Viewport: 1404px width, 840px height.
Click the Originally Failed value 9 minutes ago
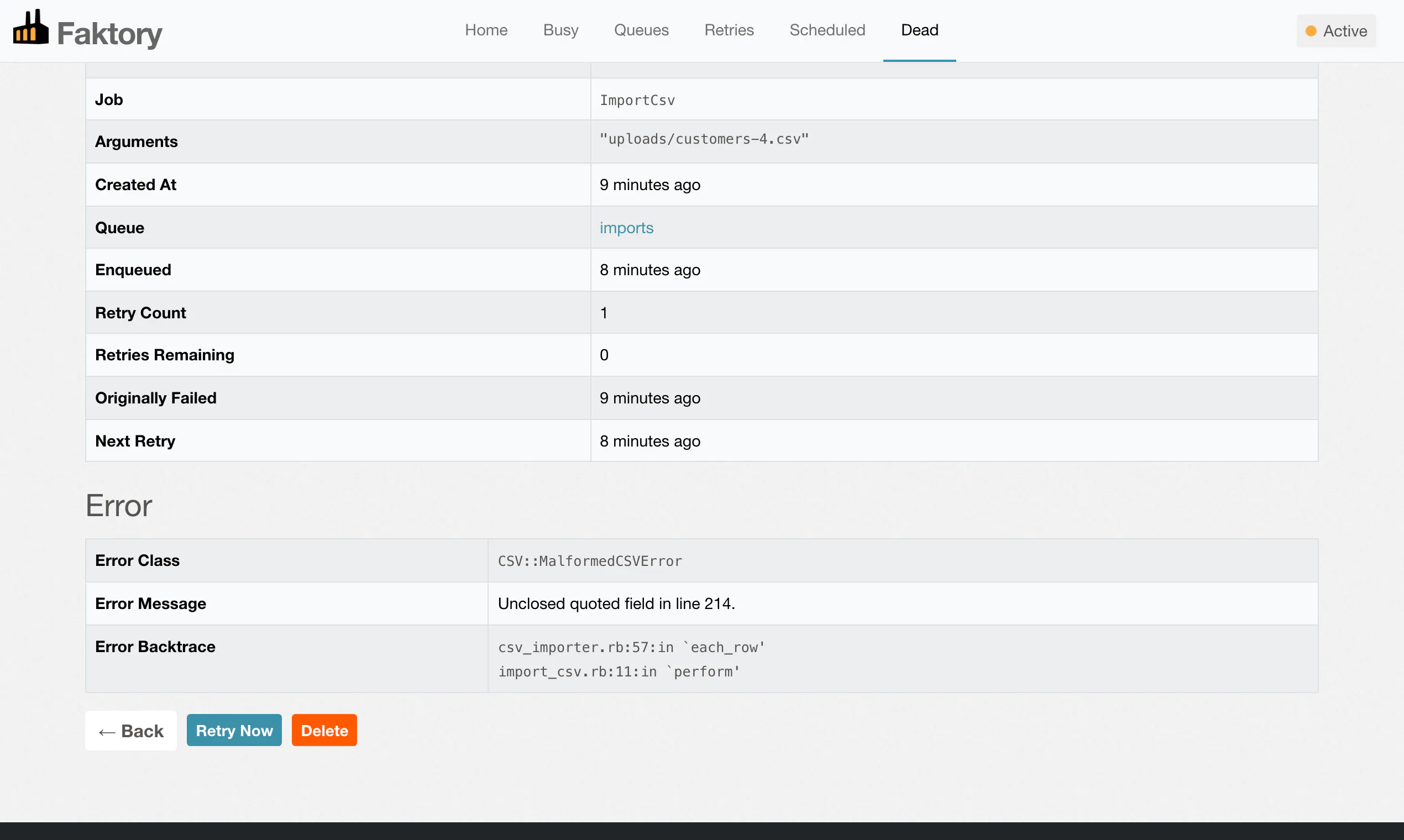[x=650, y=398]
